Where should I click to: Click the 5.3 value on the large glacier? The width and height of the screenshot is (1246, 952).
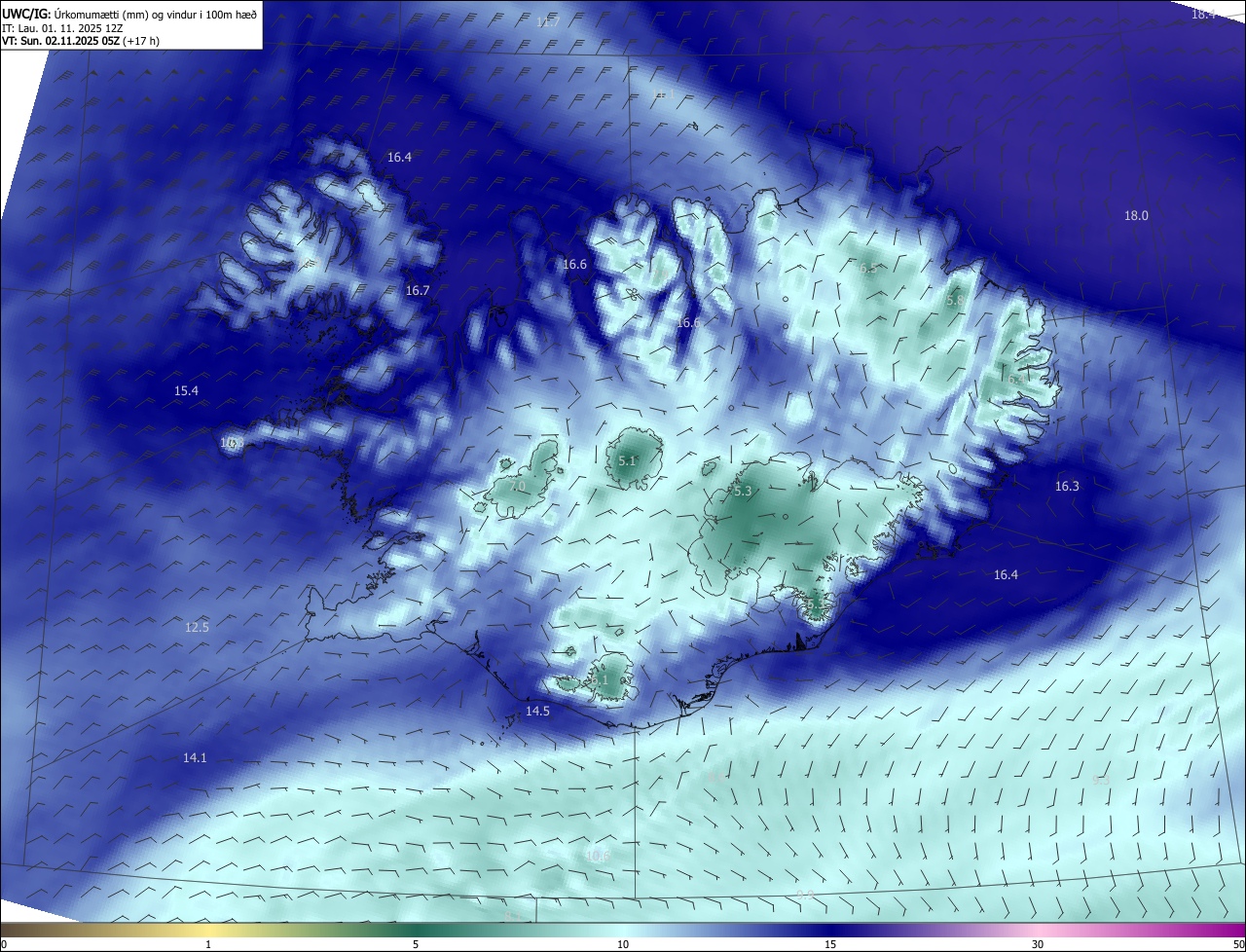point(743,492)
